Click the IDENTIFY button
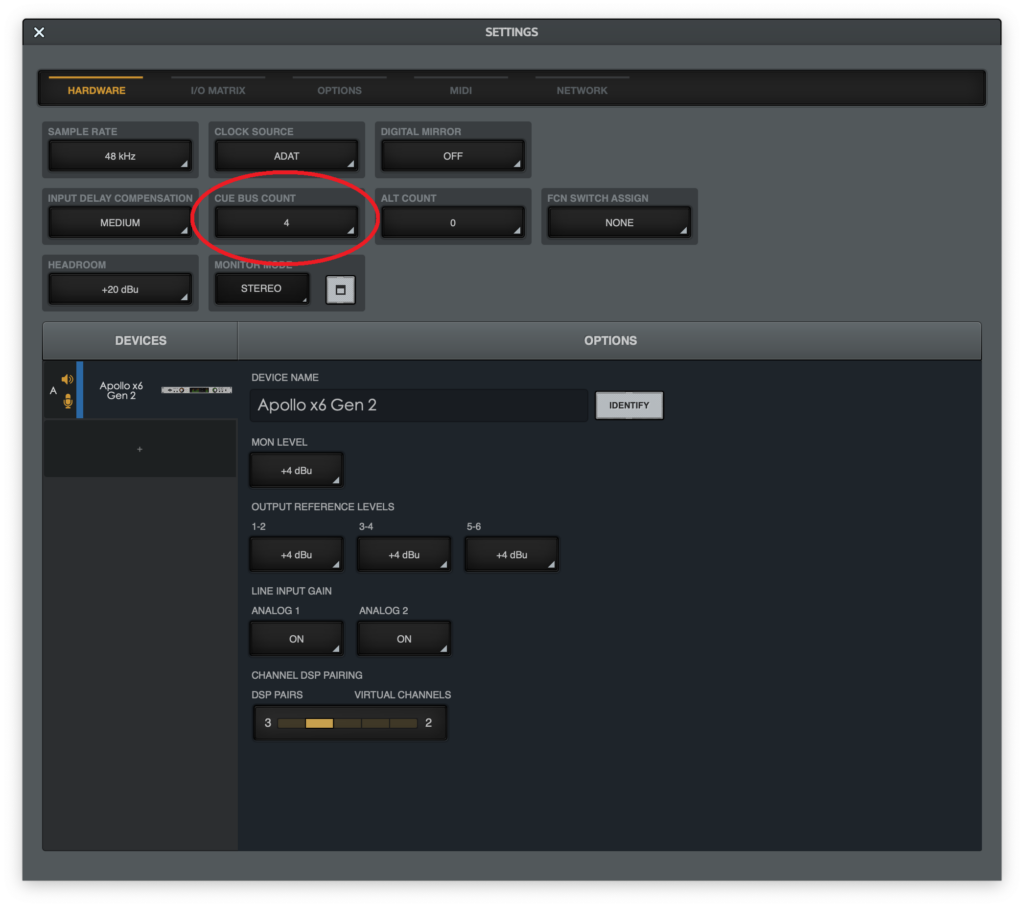Viewport: 1024px width, 907px height. [x=629, y=405]
